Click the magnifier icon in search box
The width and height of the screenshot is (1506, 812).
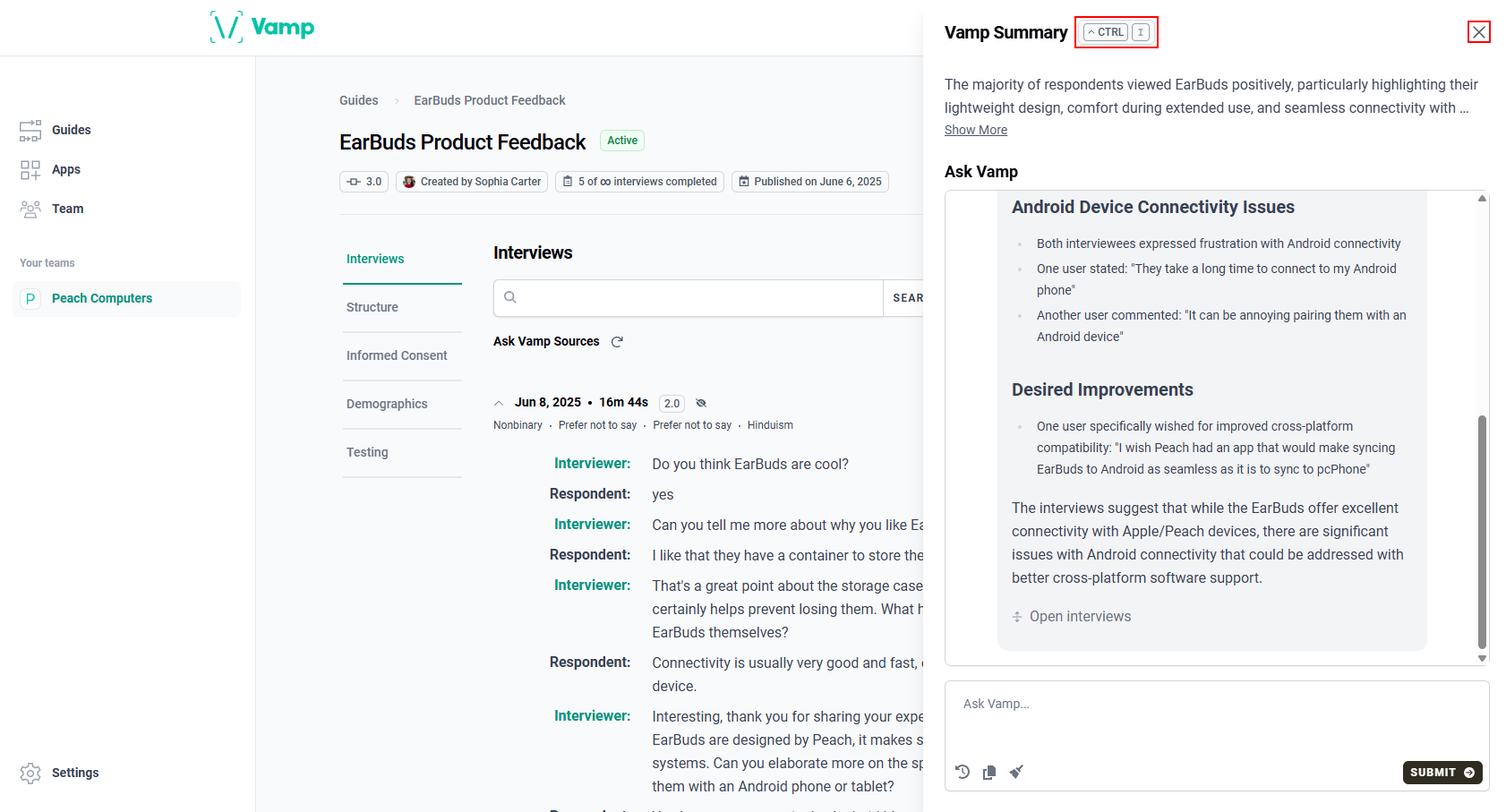tap(510, 297)
